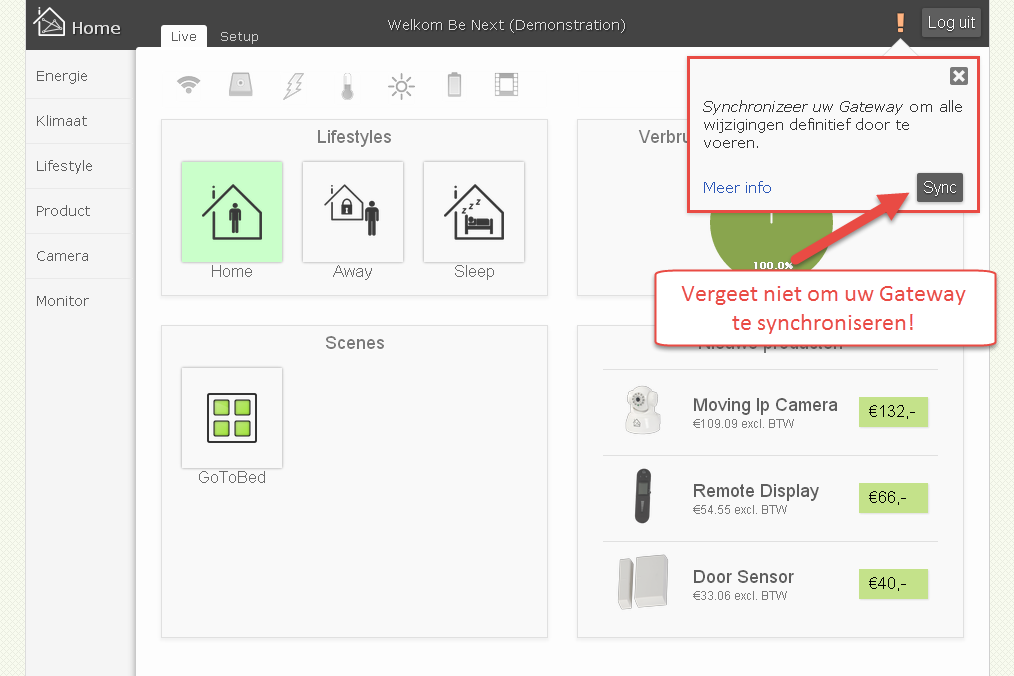1014x676 pixels.
Task: Activate the Sleep lifestyle tile
Action: click(x=474, y=212)
